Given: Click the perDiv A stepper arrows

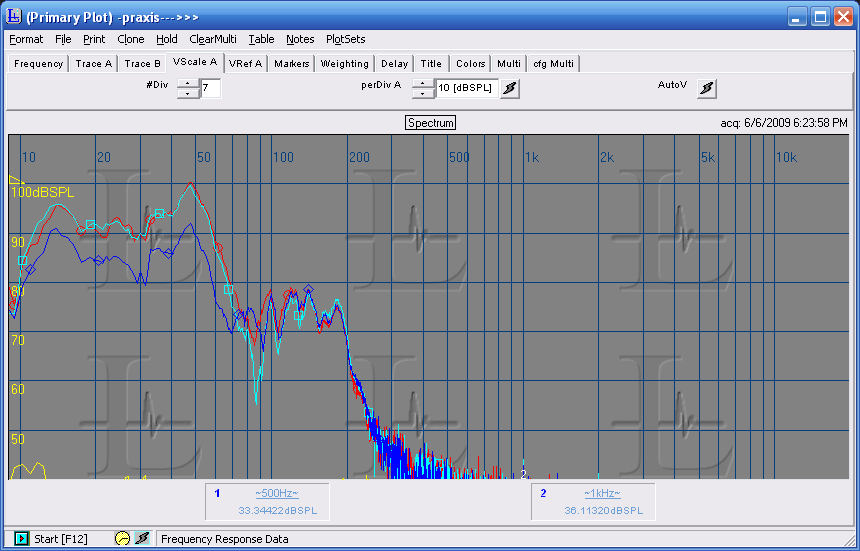Looking at the screenshot, I should (x=423, y=88).
